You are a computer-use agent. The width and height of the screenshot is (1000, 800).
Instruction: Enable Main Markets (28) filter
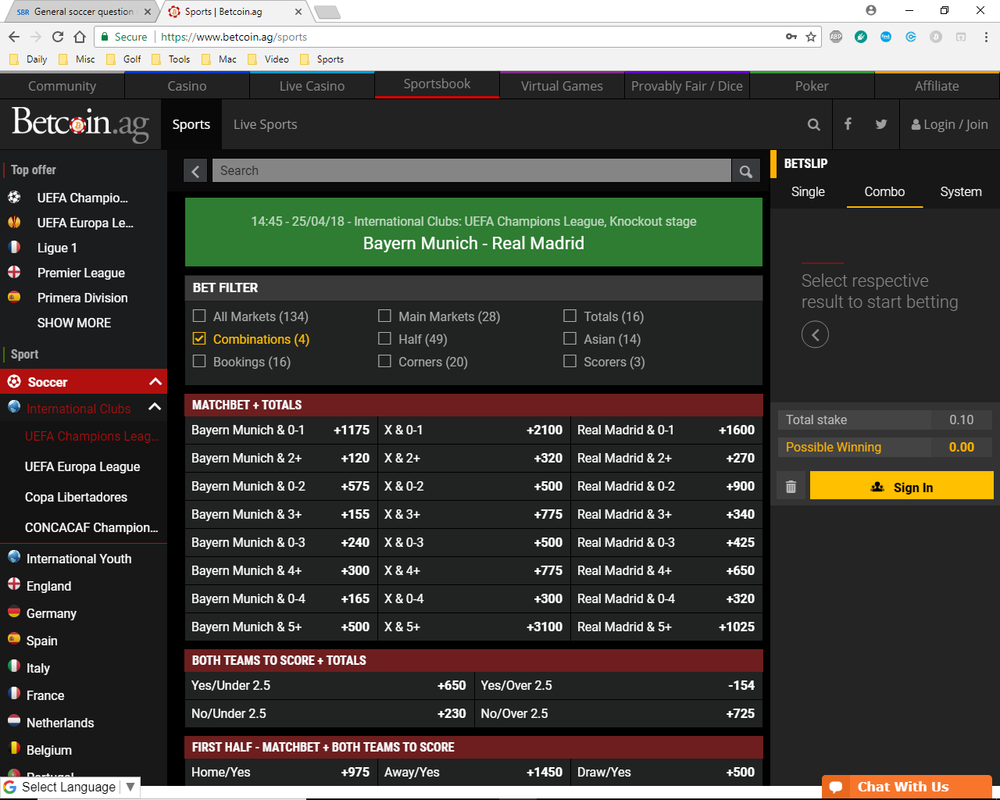pos(385,316)
